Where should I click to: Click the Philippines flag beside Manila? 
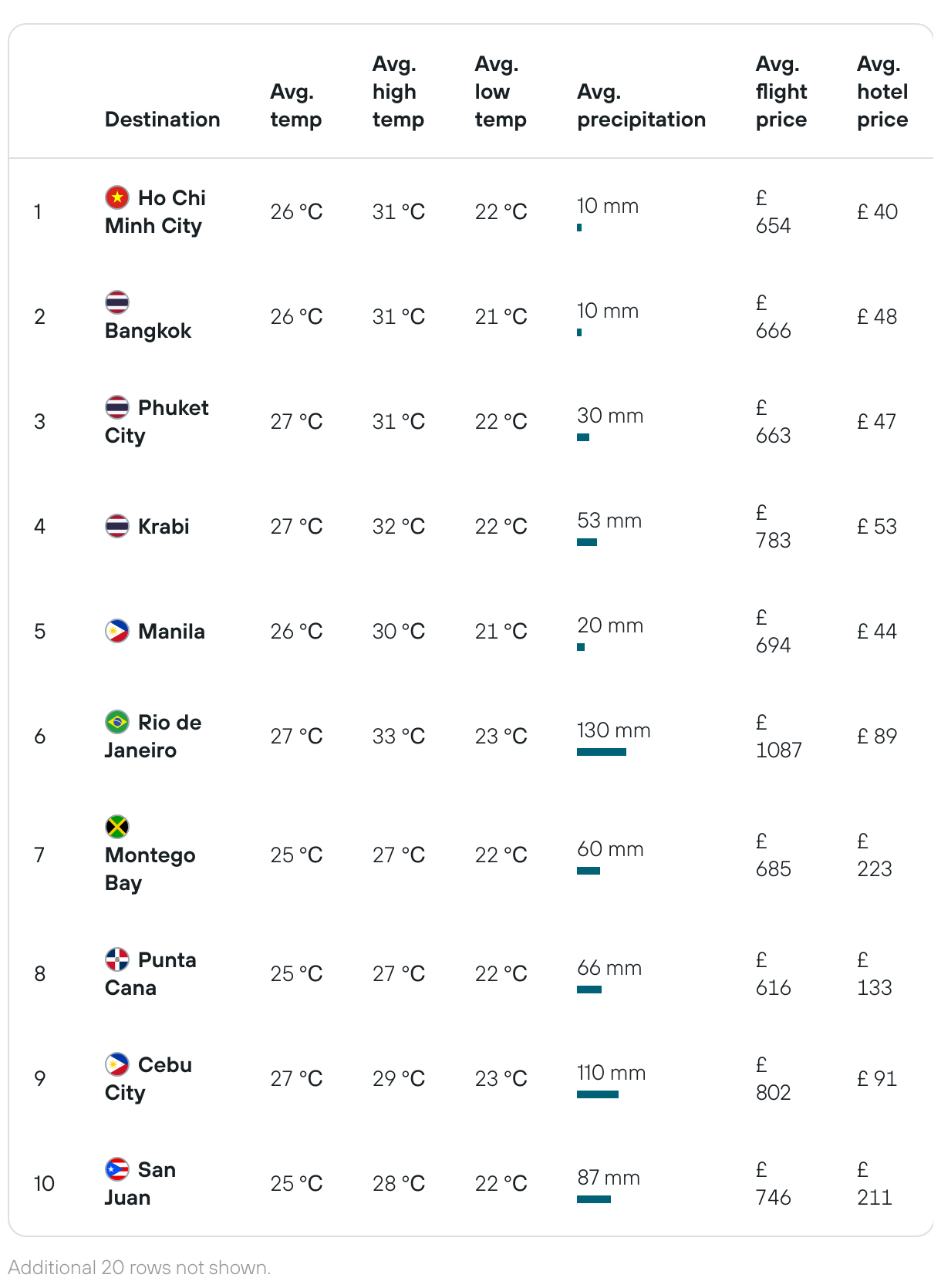click(117, 631)
